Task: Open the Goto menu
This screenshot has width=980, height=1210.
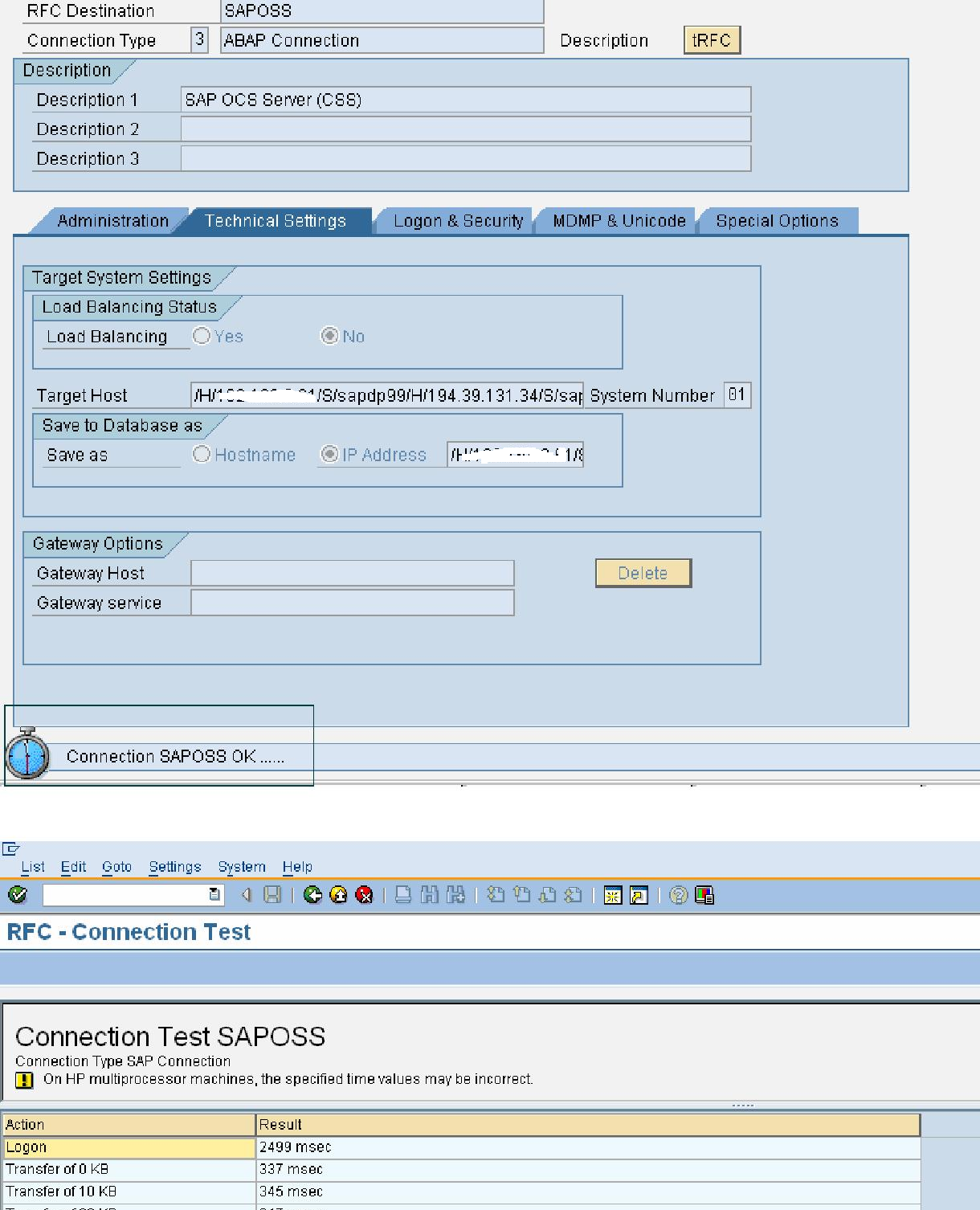Action: point(116,867)
